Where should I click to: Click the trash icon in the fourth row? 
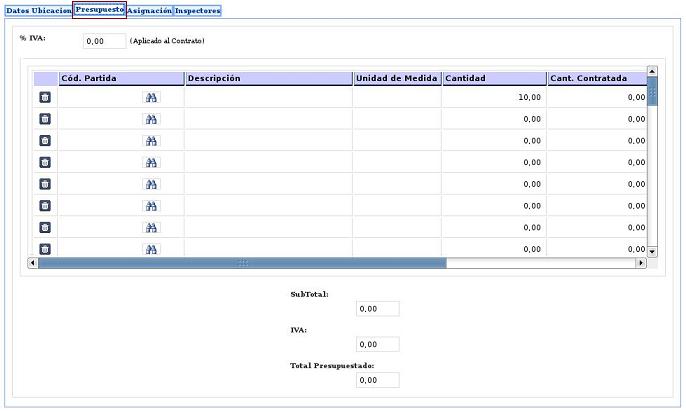(x=45, y=162)
